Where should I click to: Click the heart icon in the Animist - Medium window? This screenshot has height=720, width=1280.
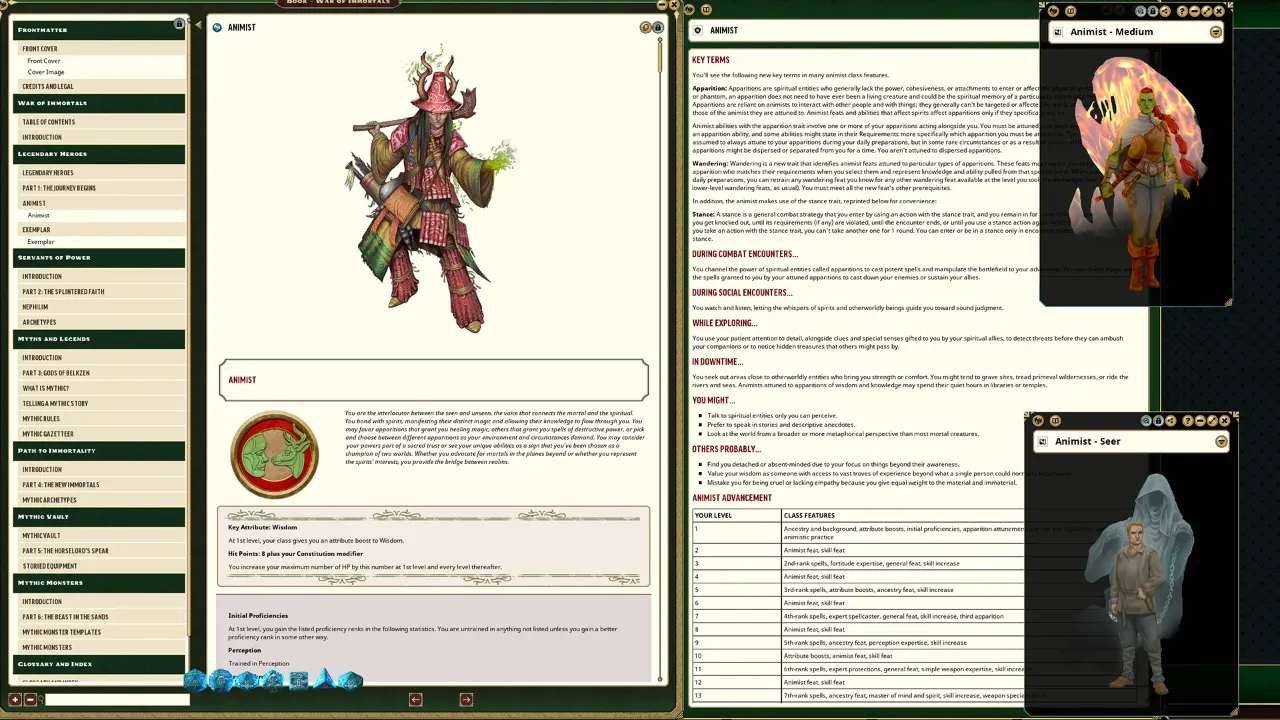tap(1055, 11)
